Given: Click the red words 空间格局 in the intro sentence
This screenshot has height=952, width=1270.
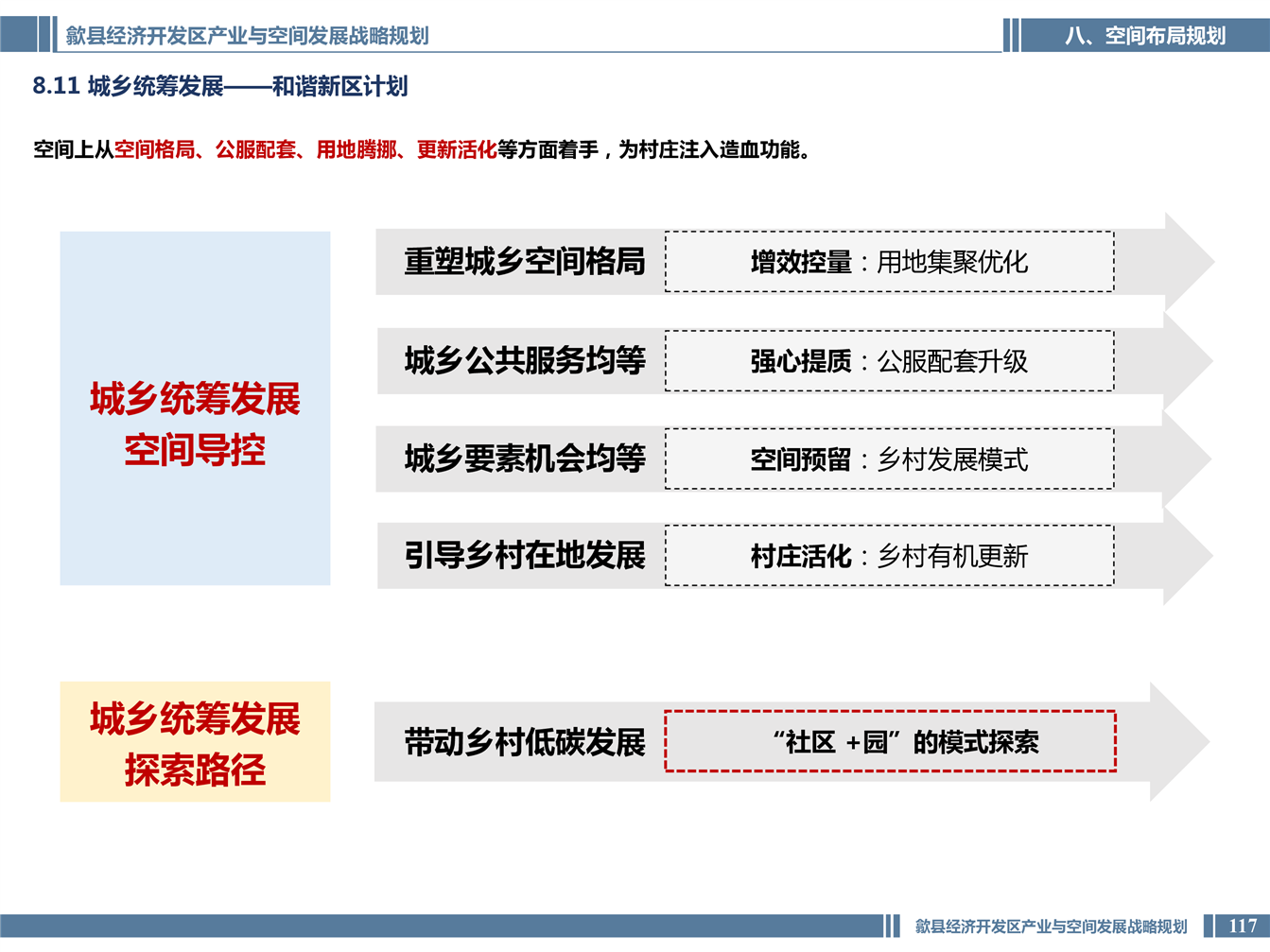Looking at the screenshot, I should click(154, 149).
